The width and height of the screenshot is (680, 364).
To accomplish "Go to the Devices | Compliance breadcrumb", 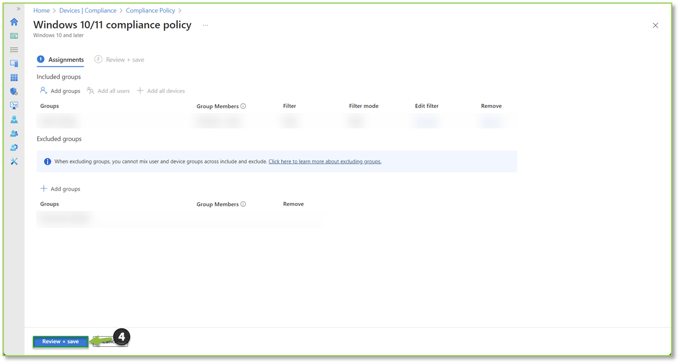I will pos(88,10).
